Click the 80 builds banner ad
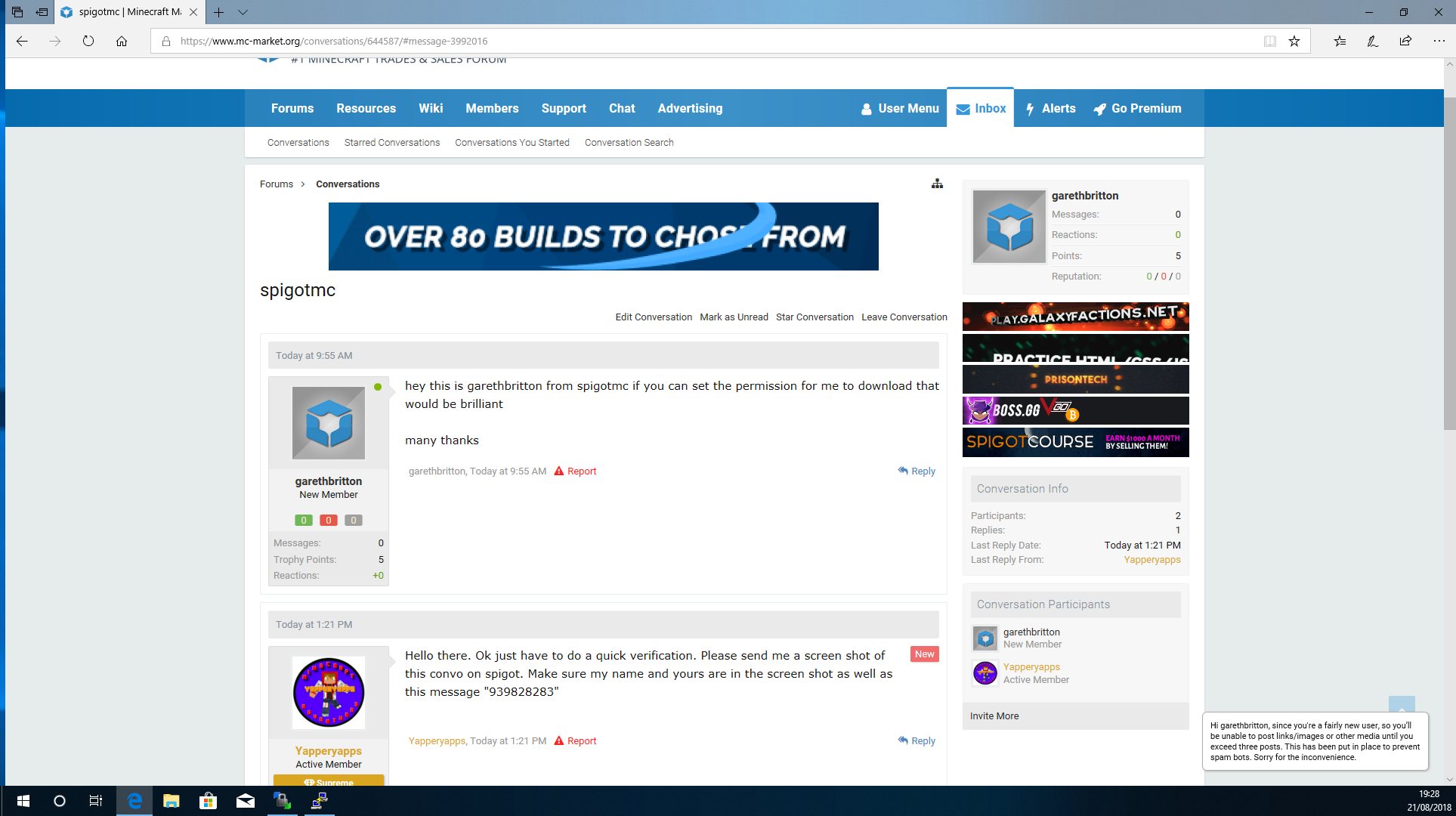 [603, 236]
